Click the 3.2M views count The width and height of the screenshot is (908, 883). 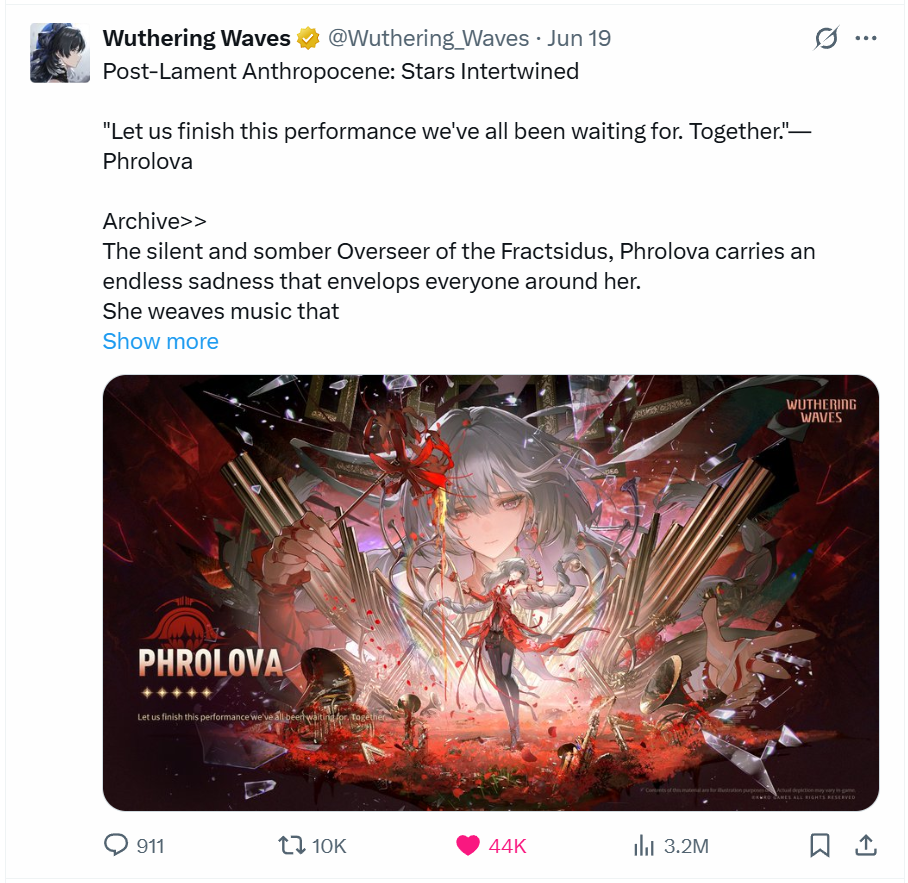click(x=686, y=846)
